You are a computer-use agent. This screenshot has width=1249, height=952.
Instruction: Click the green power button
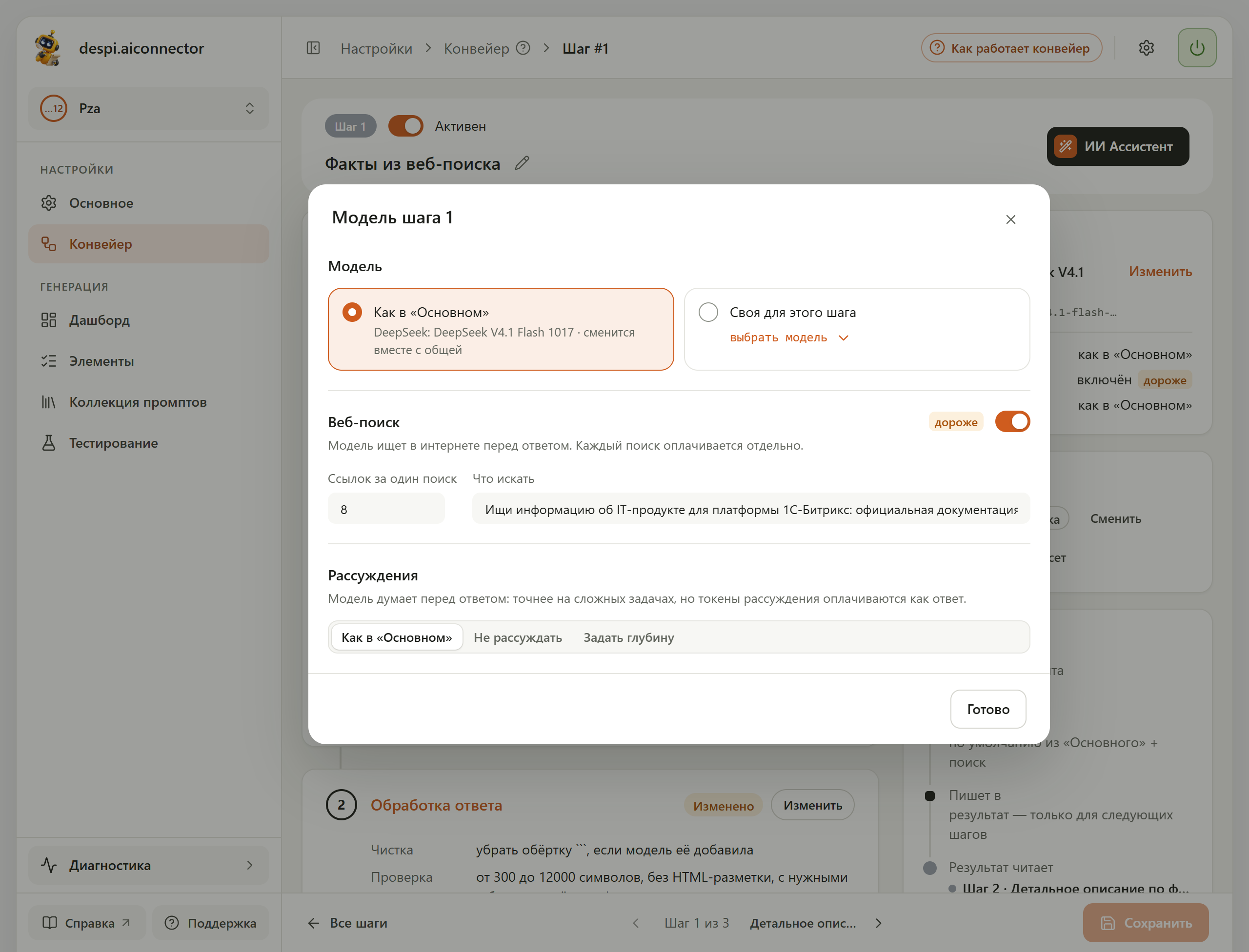coord(1197,48)
